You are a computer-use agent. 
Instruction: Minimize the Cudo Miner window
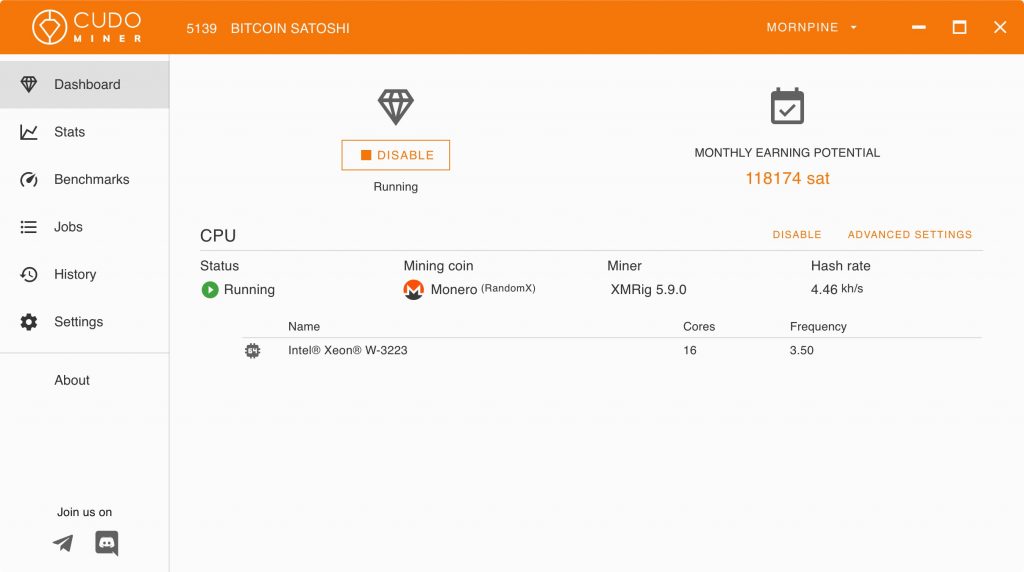coord(919,27)
